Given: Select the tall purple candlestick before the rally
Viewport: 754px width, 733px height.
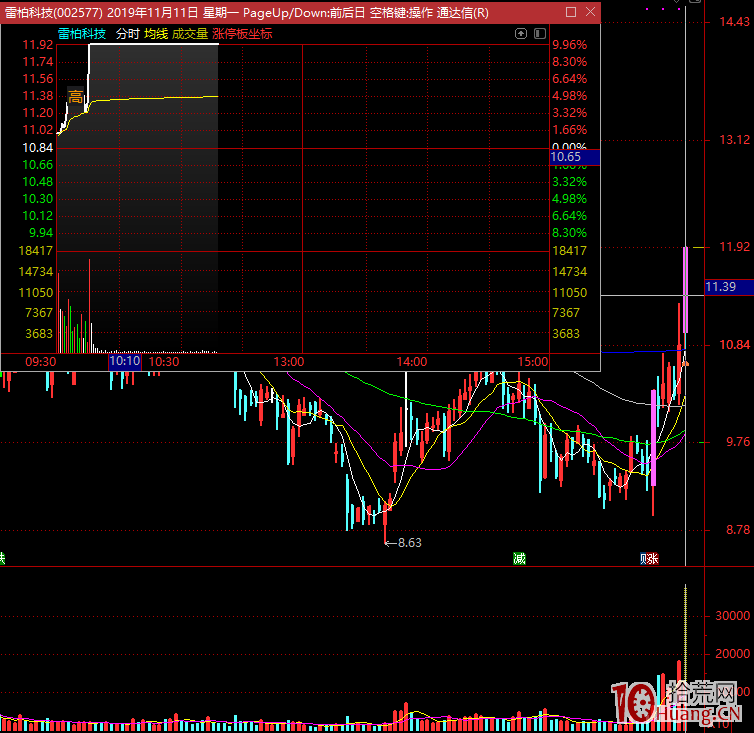Looking at the screenshot, I should [653, 438].
